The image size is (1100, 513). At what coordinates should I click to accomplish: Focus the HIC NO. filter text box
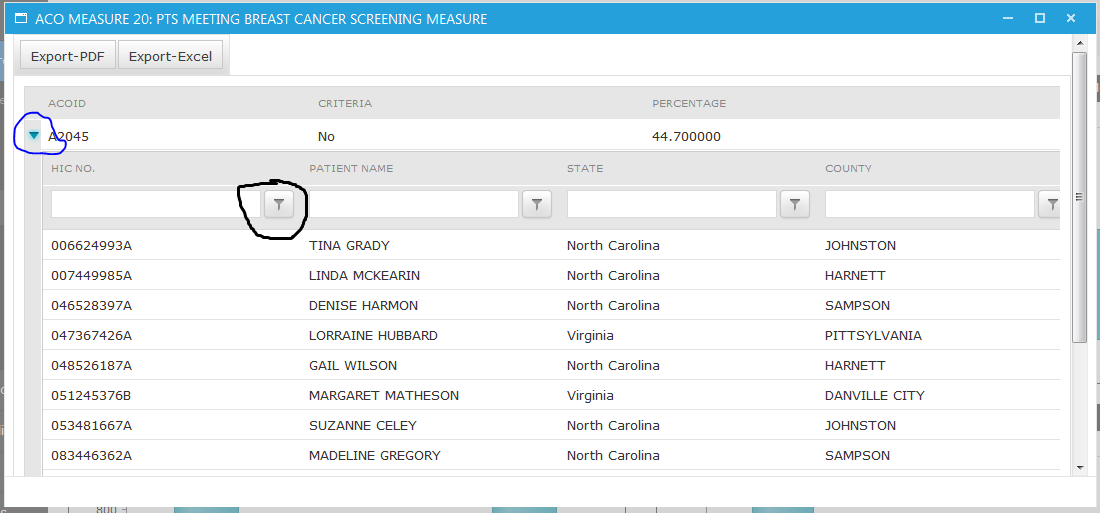point(156,204)
